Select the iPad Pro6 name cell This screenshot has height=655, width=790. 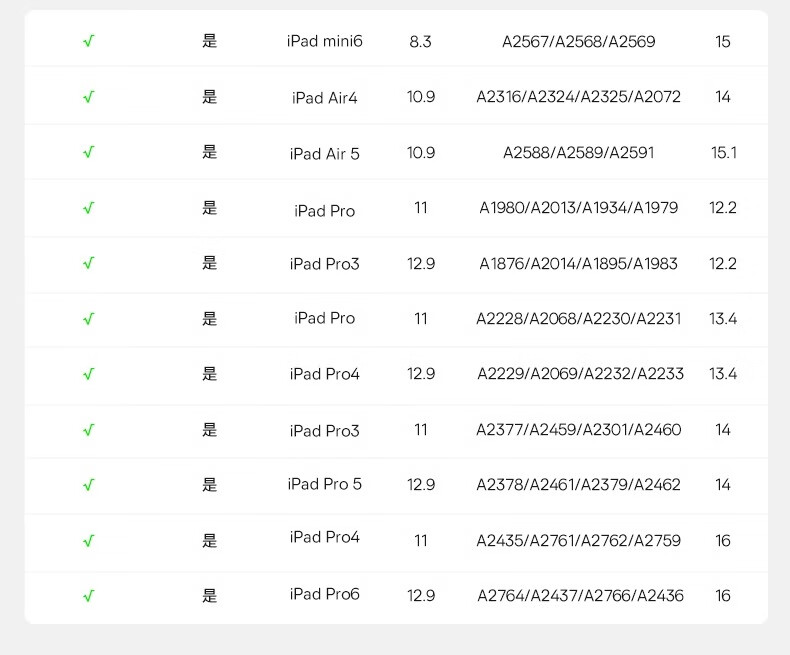pyautogui.click(x=324, y=594)
